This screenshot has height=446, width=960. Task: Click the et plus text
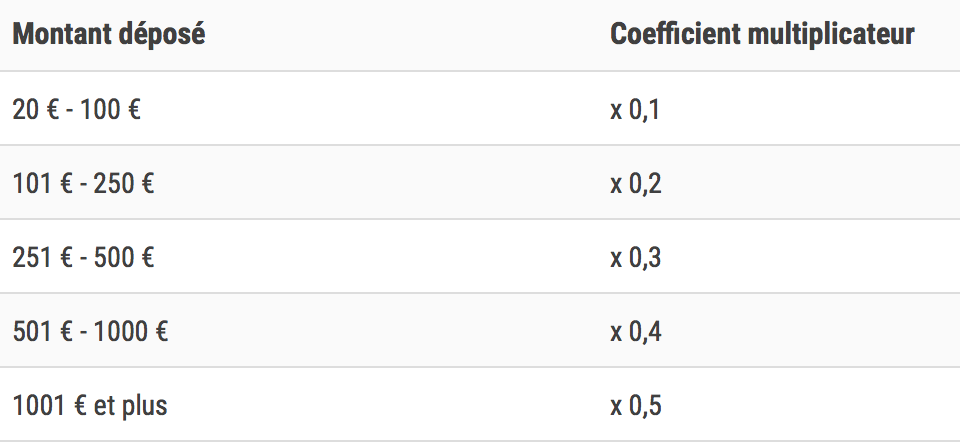130,406
